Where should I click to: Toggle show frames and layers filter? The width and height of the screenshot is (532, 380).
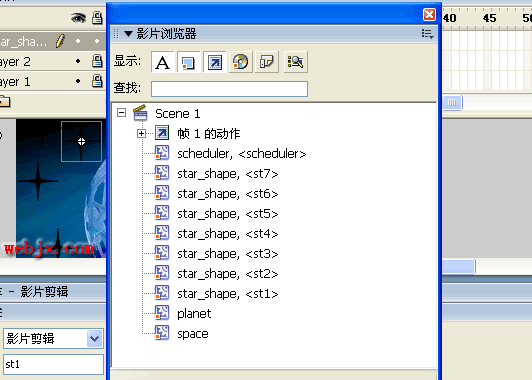click(x=267, y=62)
